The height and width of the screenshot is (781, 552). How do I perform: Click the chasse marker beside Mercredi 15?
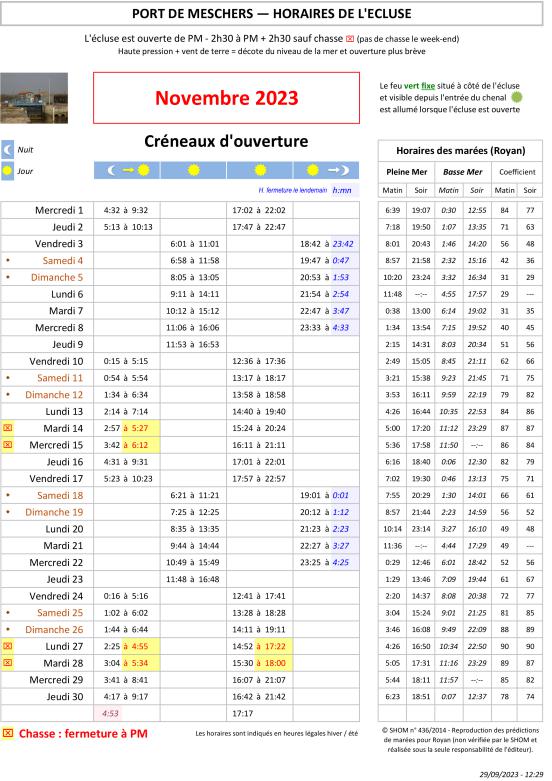(x=7, y=445)
